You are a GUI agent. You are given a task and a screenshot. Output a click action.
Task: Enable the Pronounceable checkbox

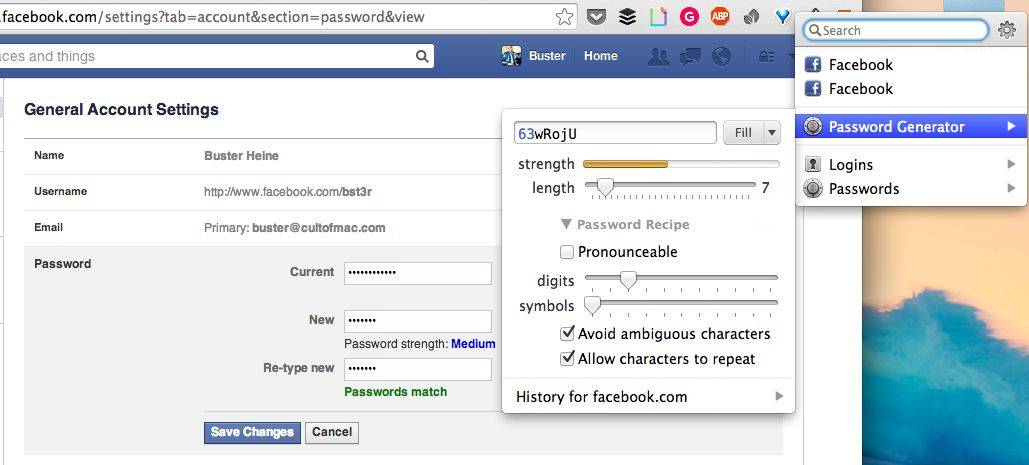point(567,252)
